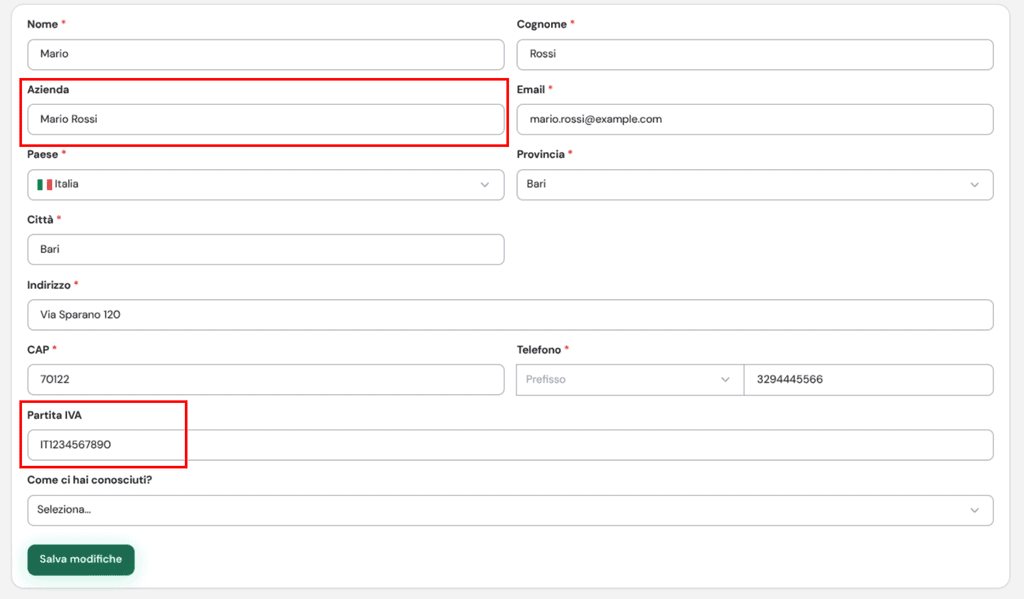Open the Paese dropdown showing Italia
The image size is (1024, 599).
click(x=266, y=185)
